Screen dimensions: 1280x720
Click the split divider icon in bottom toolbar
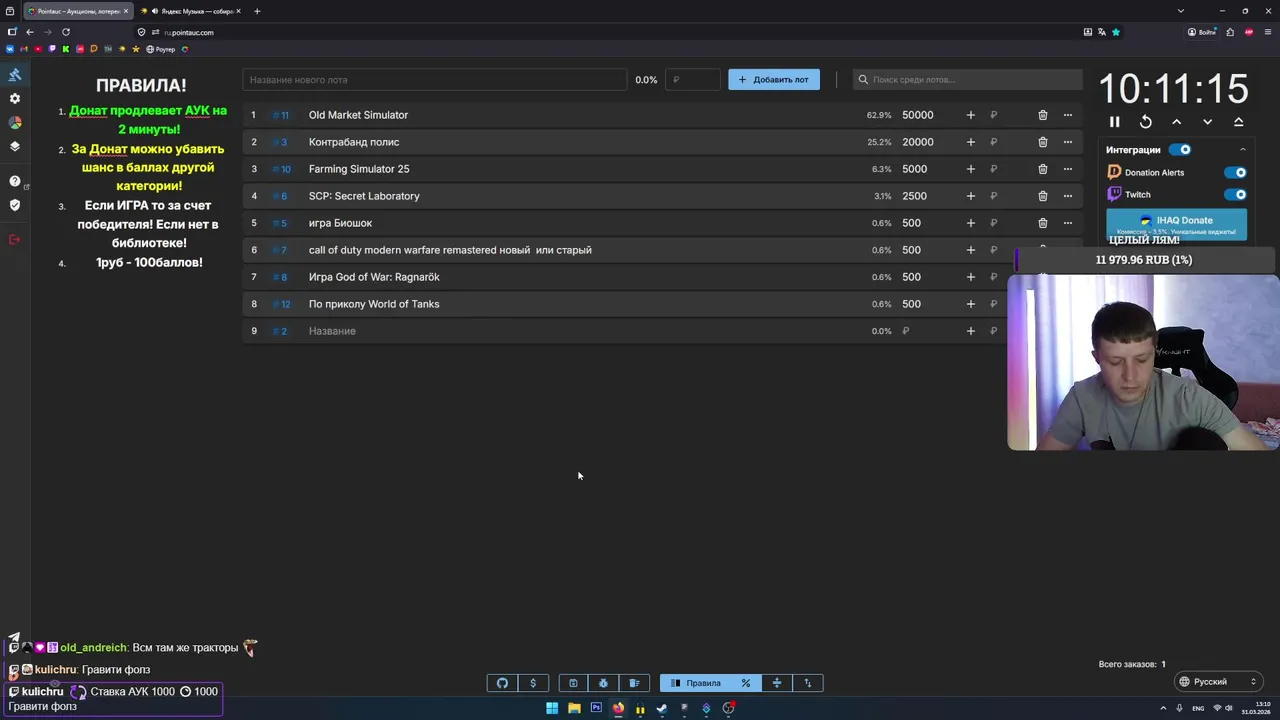(776, 683)
